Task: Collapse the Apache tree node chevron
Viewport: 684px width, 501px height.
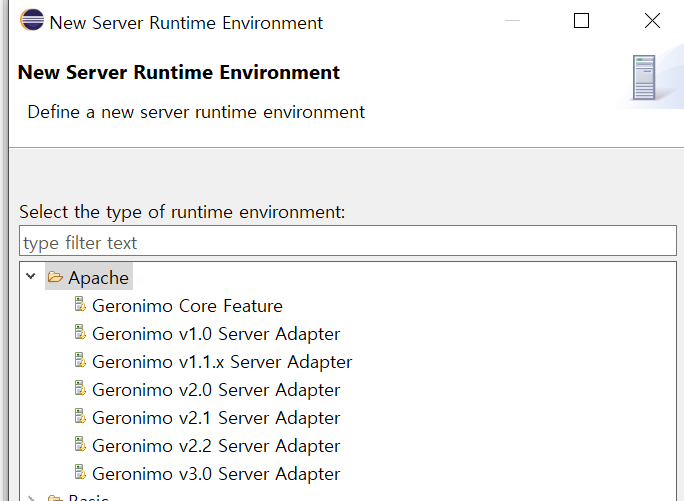Action: coord(31,276)
